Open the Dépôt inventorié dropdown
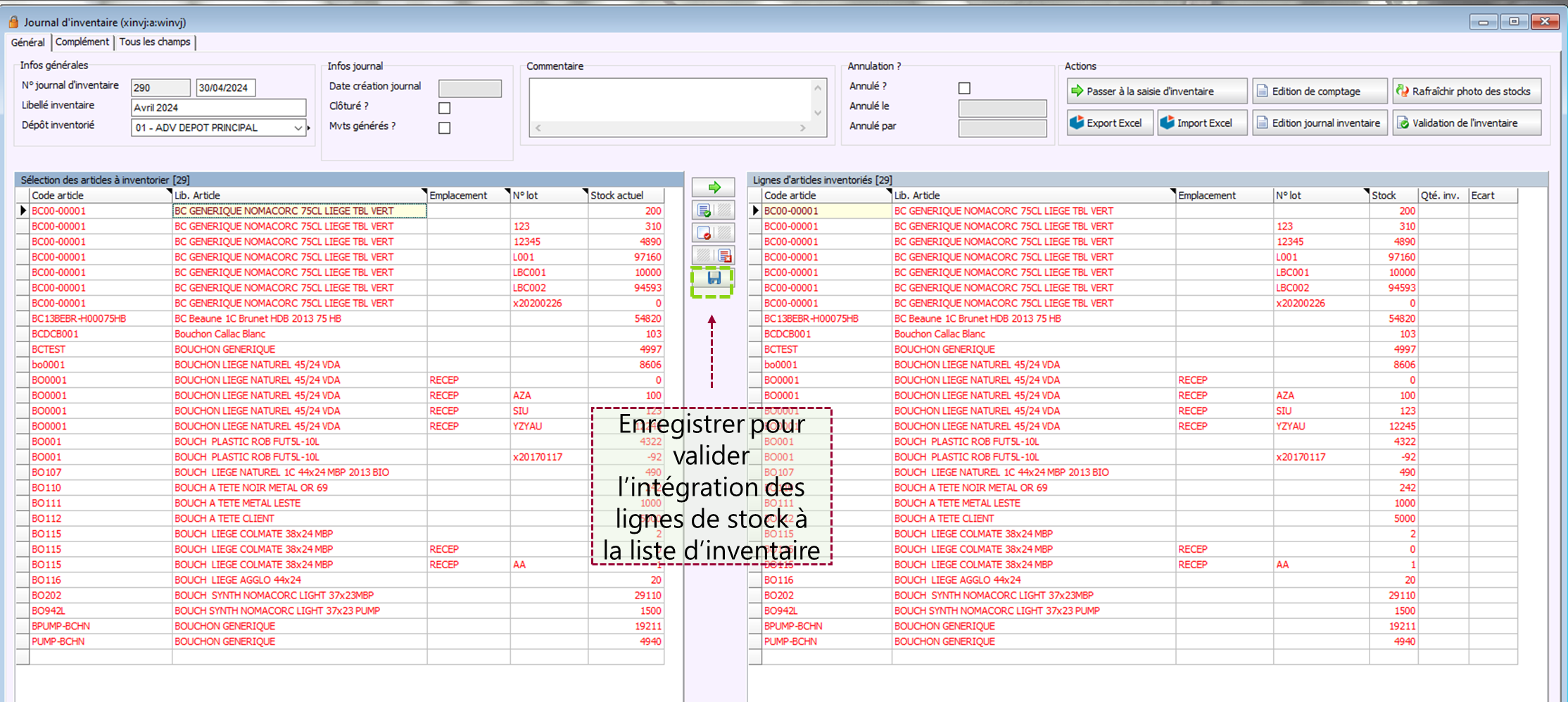 (x=298, y=128)
